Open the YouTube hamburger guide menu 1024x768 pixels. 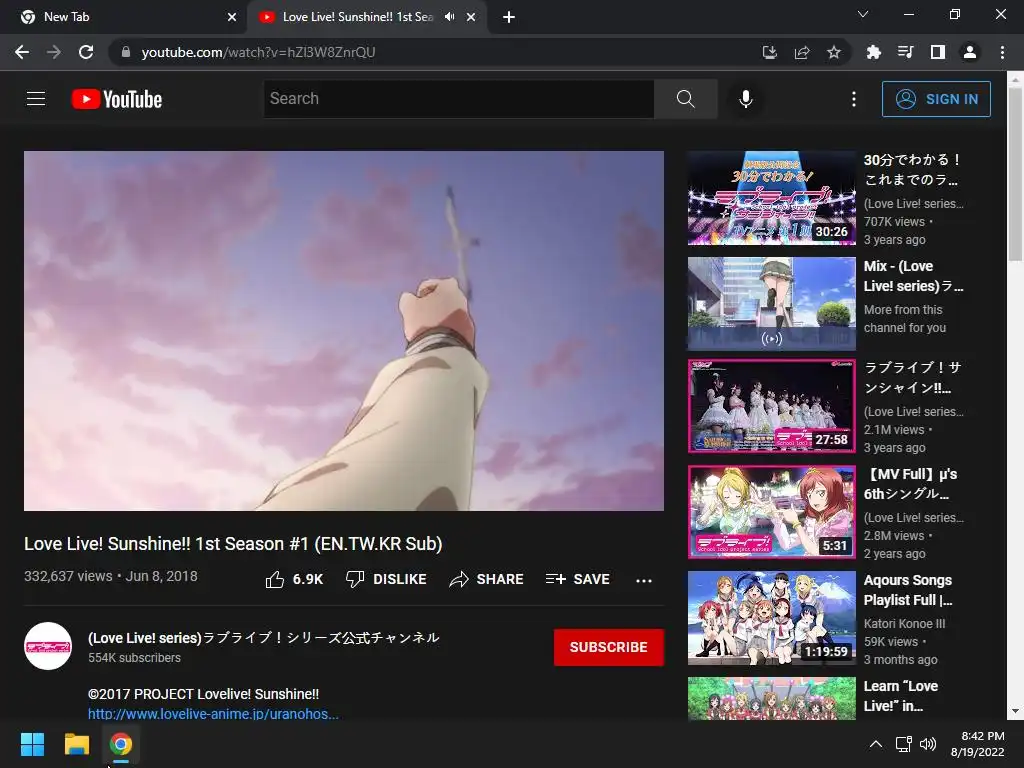pos(36,99)
